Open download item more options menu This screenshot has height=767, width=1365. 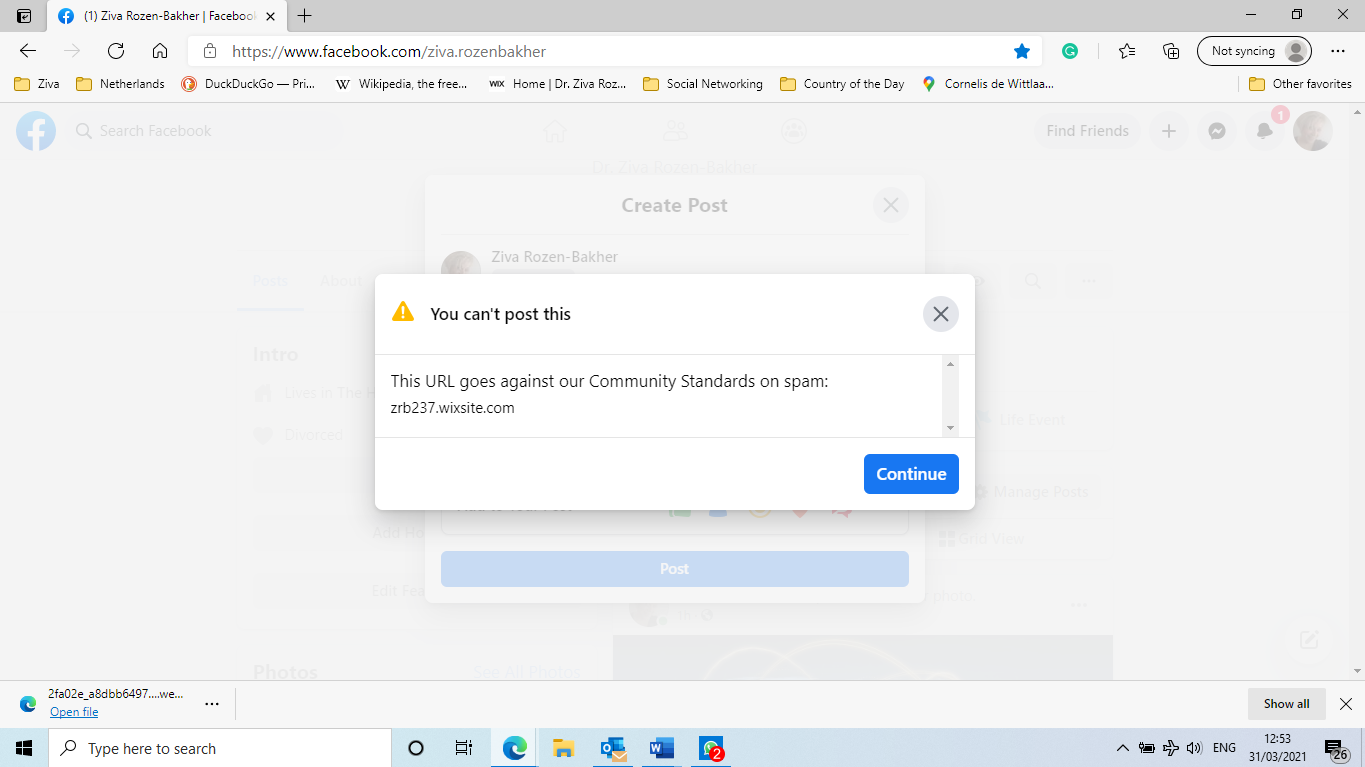212,704
